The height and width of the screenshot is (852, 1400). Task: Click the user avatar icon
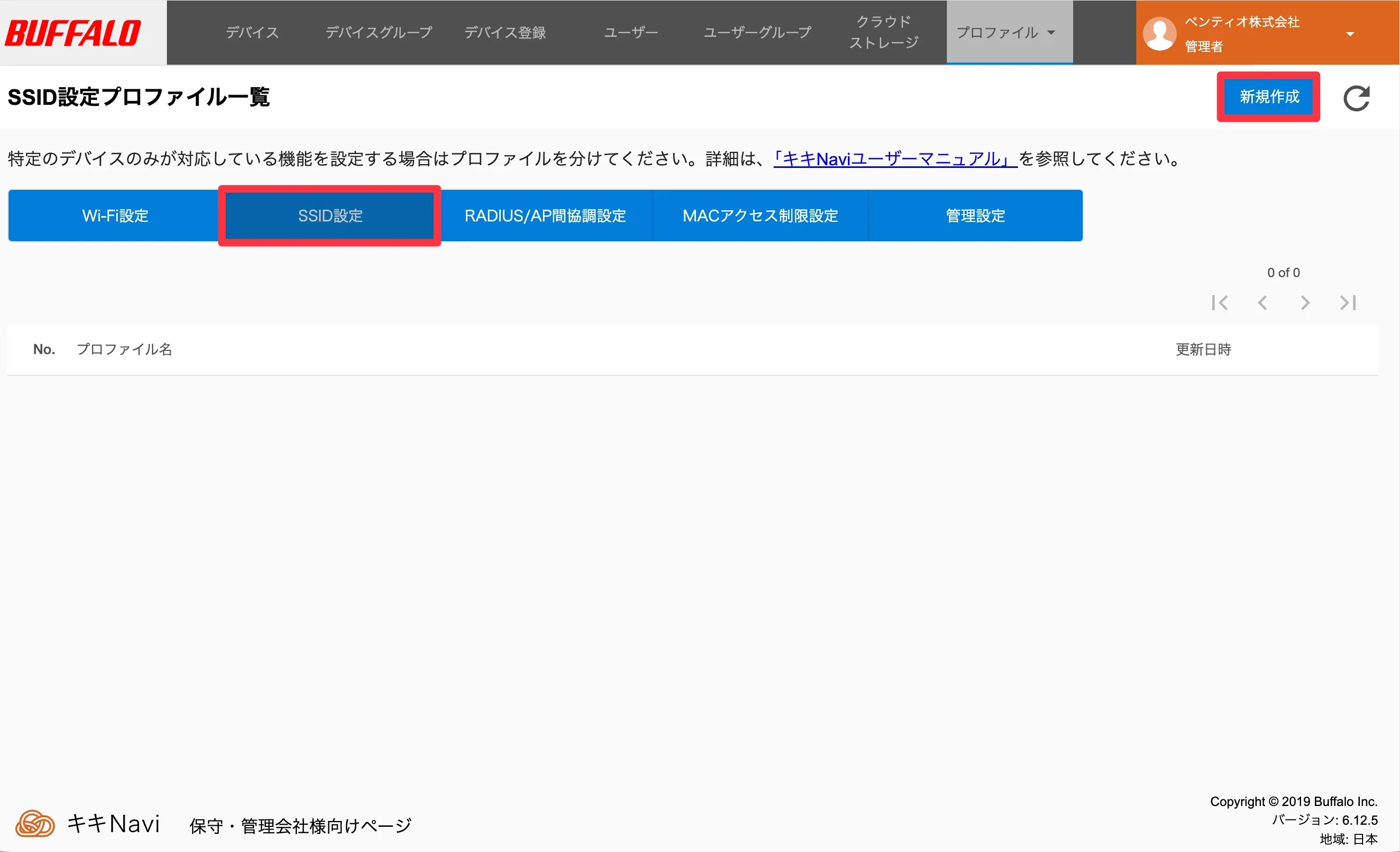[x=1159, y=33]
